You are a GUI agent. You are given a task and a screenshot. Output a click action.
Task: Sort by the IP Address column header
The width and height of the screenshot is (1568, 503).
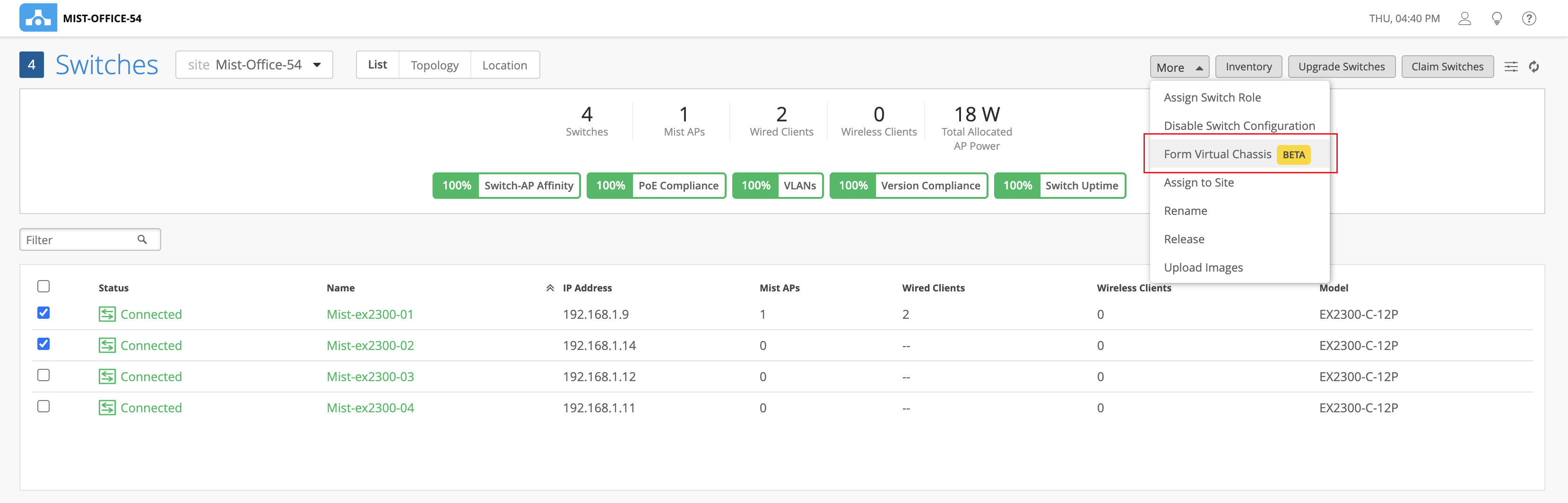(588, 288)
